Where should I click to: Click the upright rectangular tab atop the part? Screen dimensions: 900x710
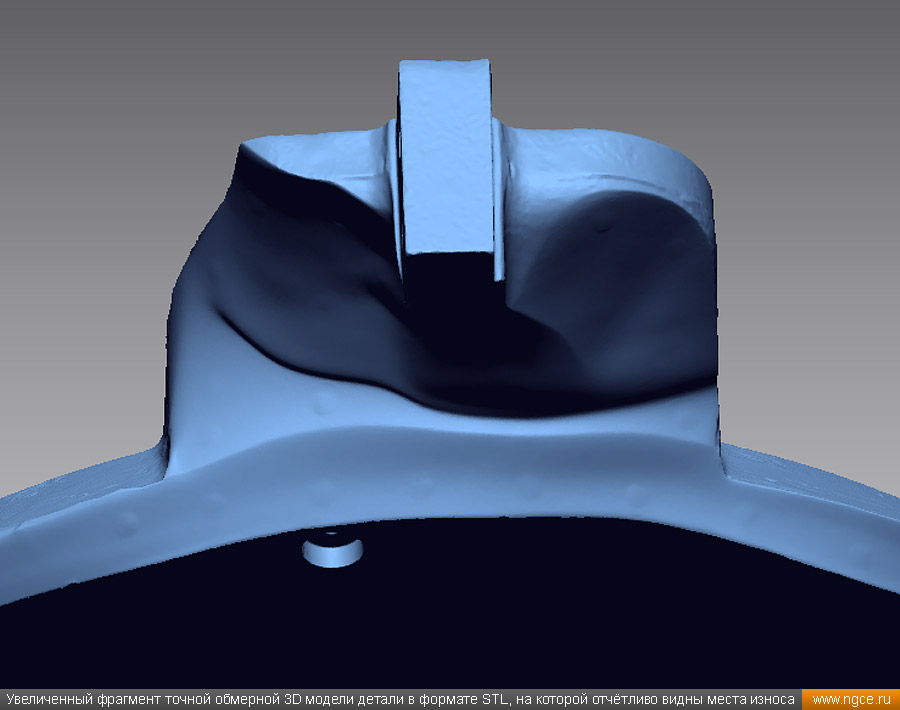coord(447,157)
